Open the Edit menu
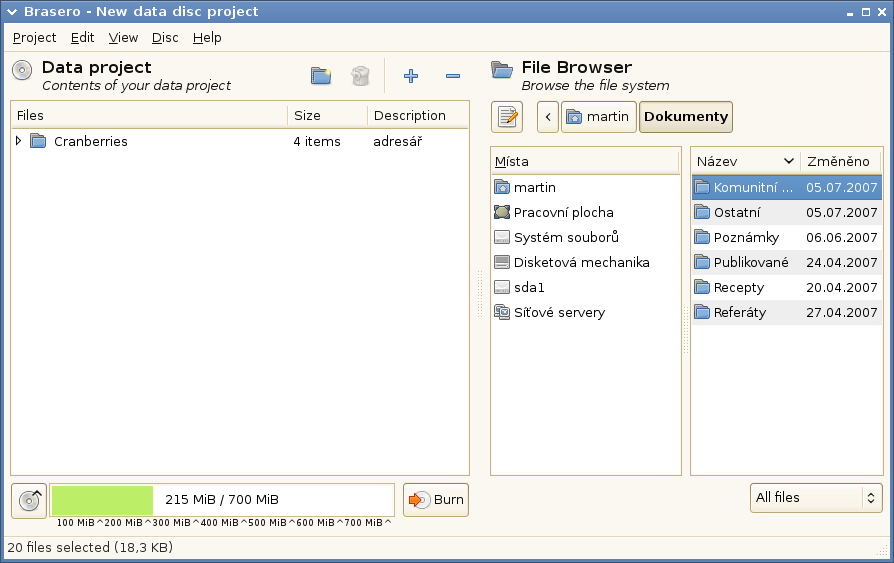This screenshot has height=563, width=894. coord(82,38)
